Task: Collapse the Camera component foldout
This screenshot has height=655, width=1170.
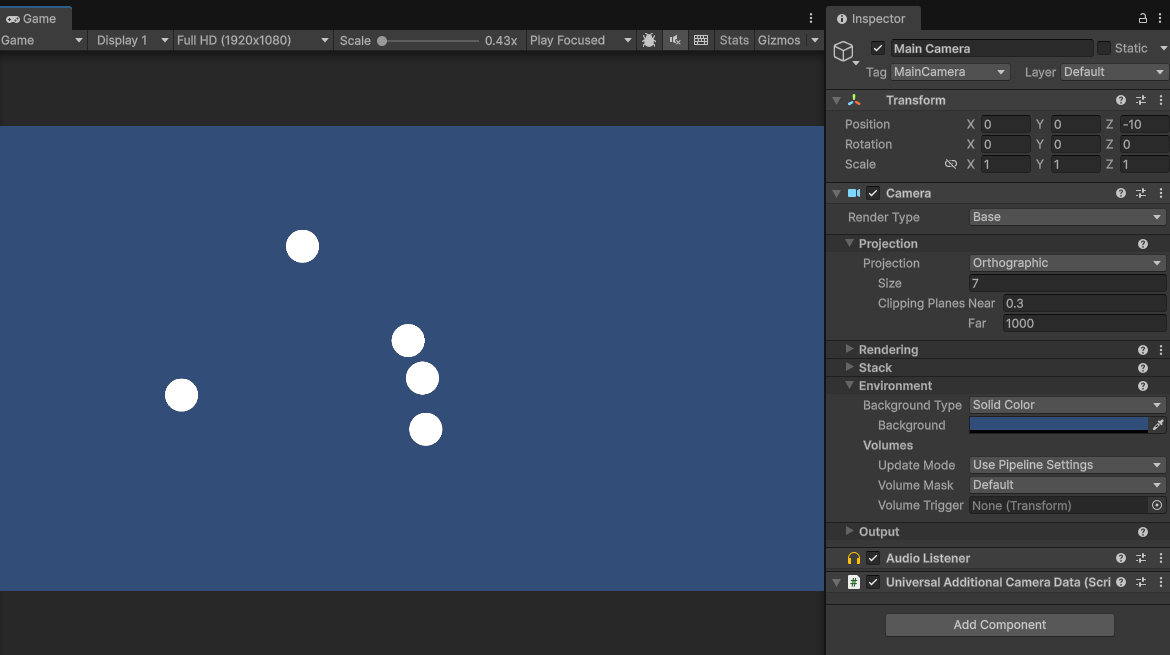Action: click(836, 193)
